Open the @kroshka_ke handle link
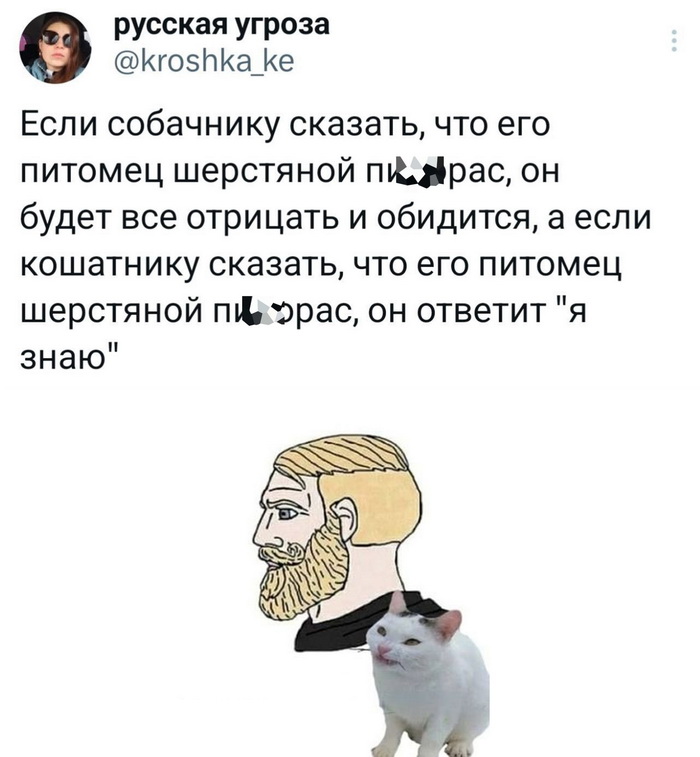This screenshot has height=757, width=700. point(204,61)
